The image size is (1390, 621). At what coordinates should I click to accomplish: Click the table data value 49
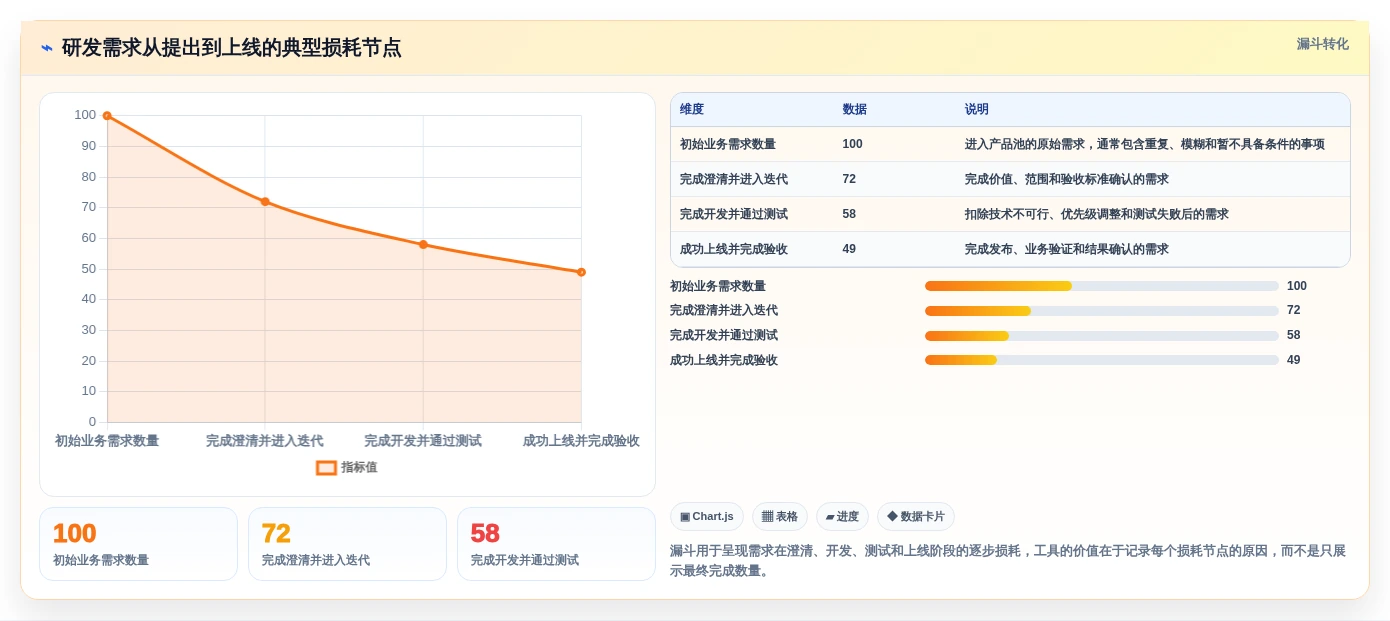click(x=849, y=249)
